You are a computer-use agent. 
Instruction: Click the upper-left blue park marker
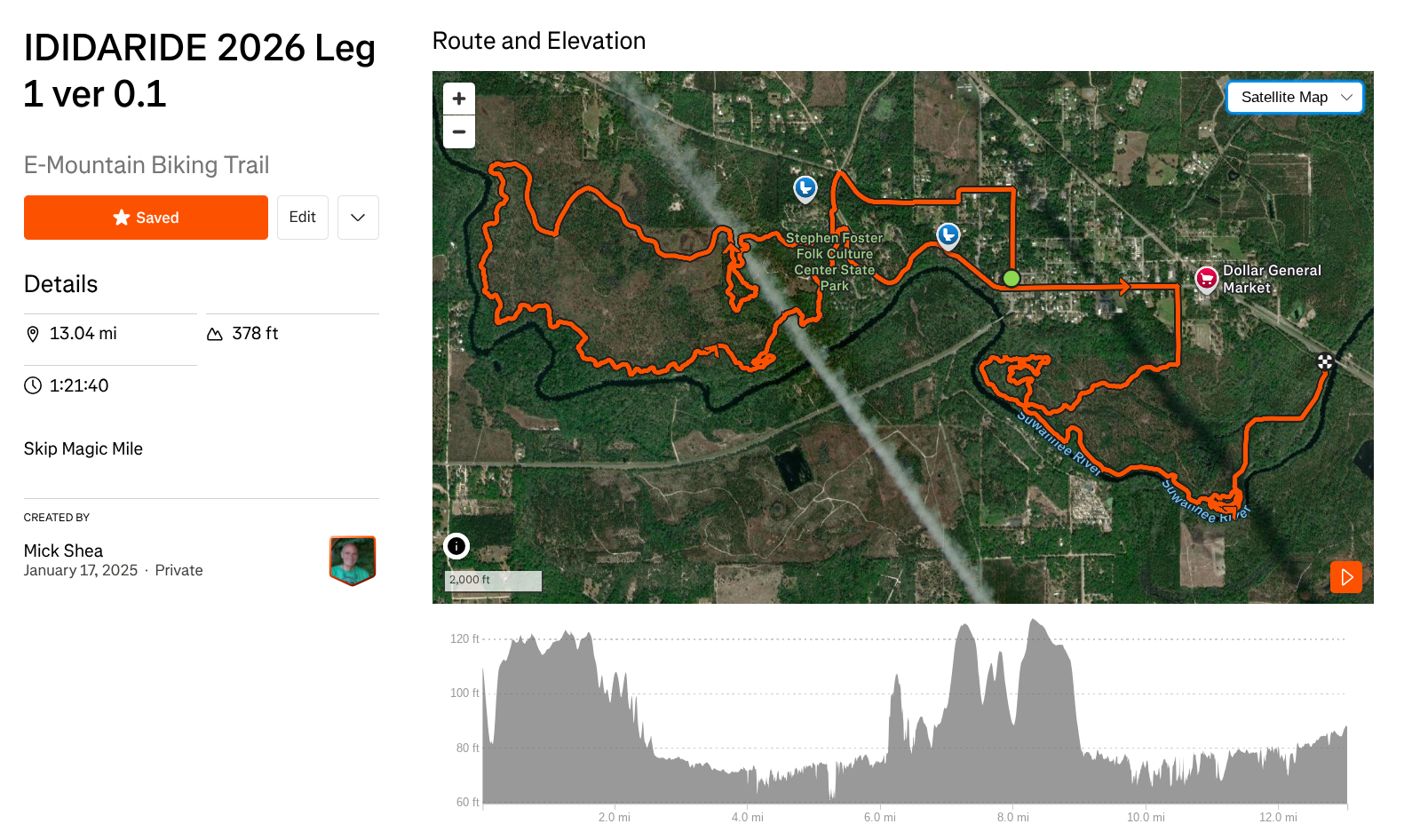coord(805,188)
